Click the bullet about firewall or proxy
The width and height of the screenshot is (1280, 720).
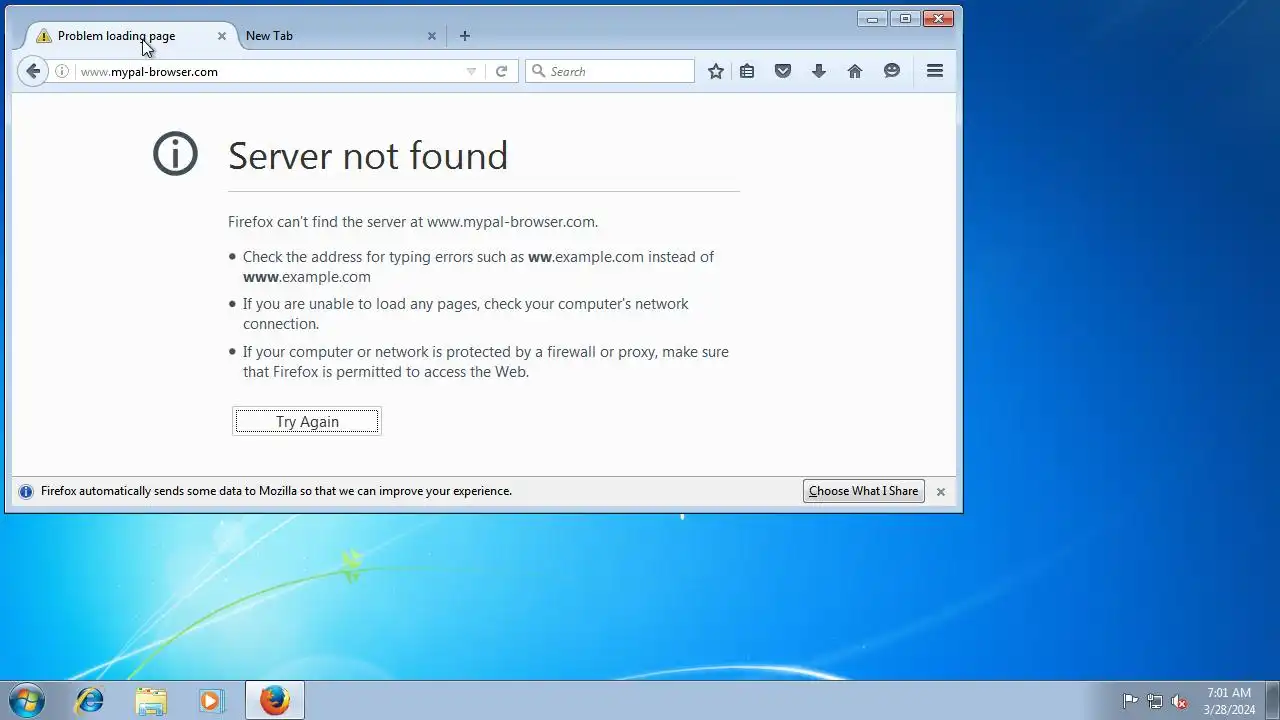(x=485, y=362)
